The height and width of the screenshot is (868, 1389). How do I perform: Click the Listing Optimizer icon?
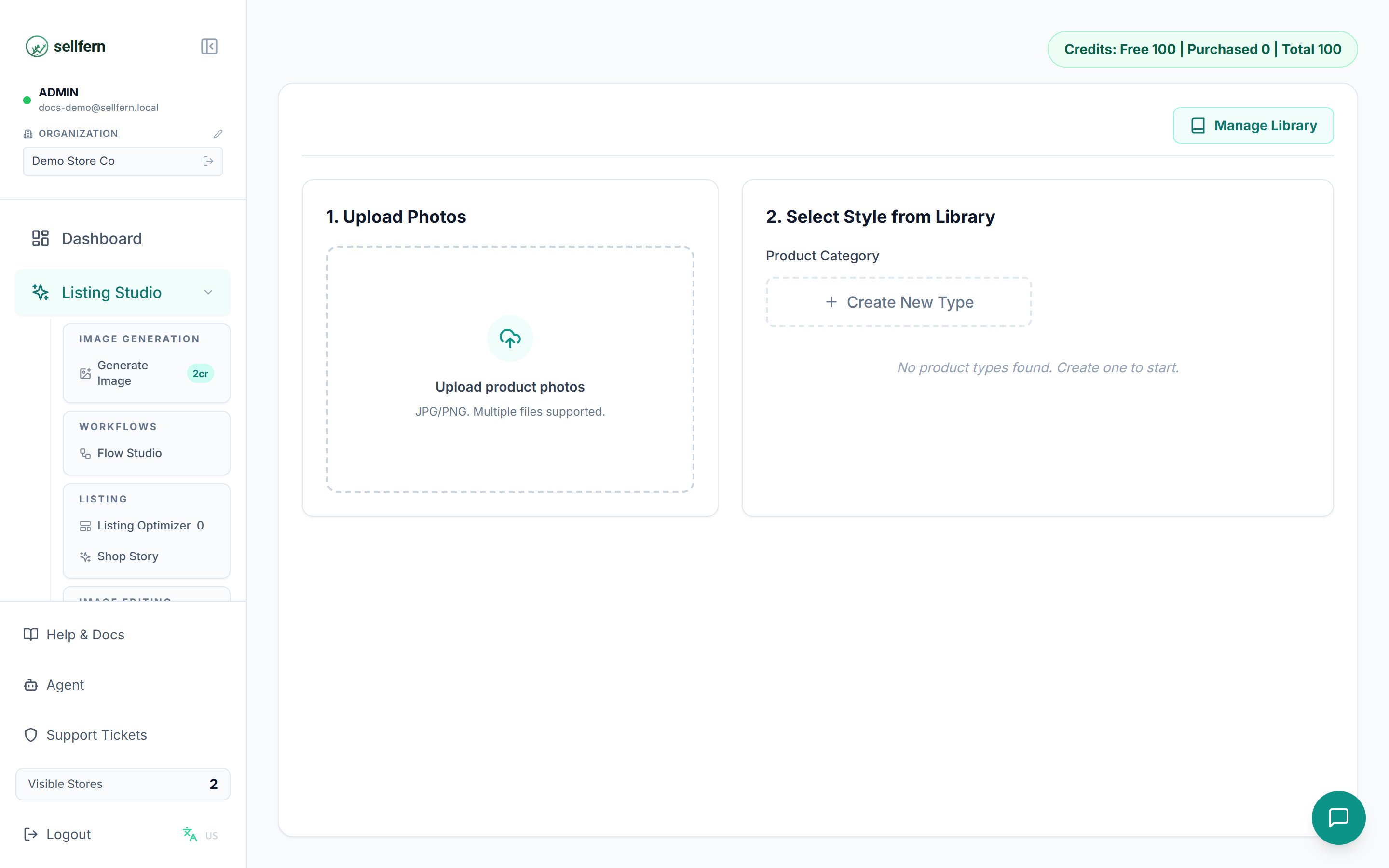tap(85, 526)
